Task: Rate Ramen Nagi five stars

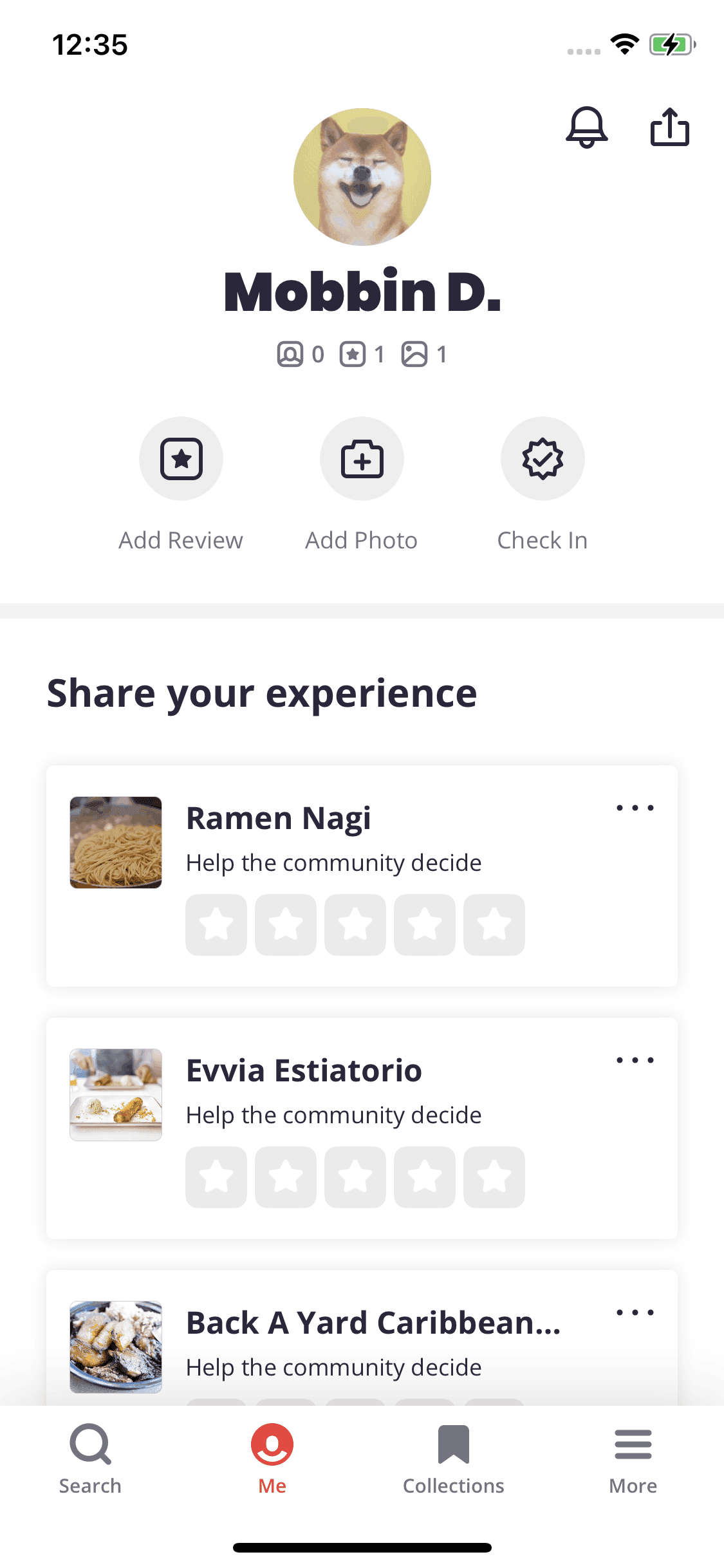Action: click(494, 925)
